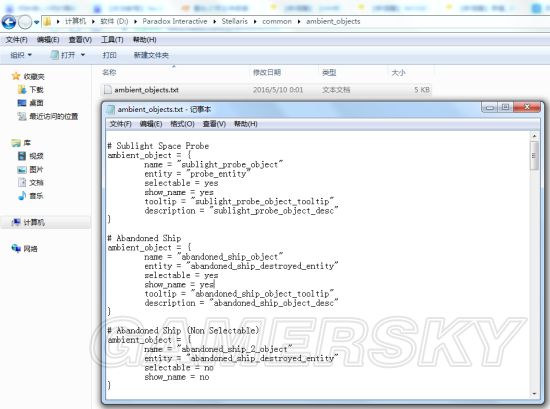Screen dimensions: 550x409
Task: Open 视频 library in sidebar
Action: click(31, 156)
